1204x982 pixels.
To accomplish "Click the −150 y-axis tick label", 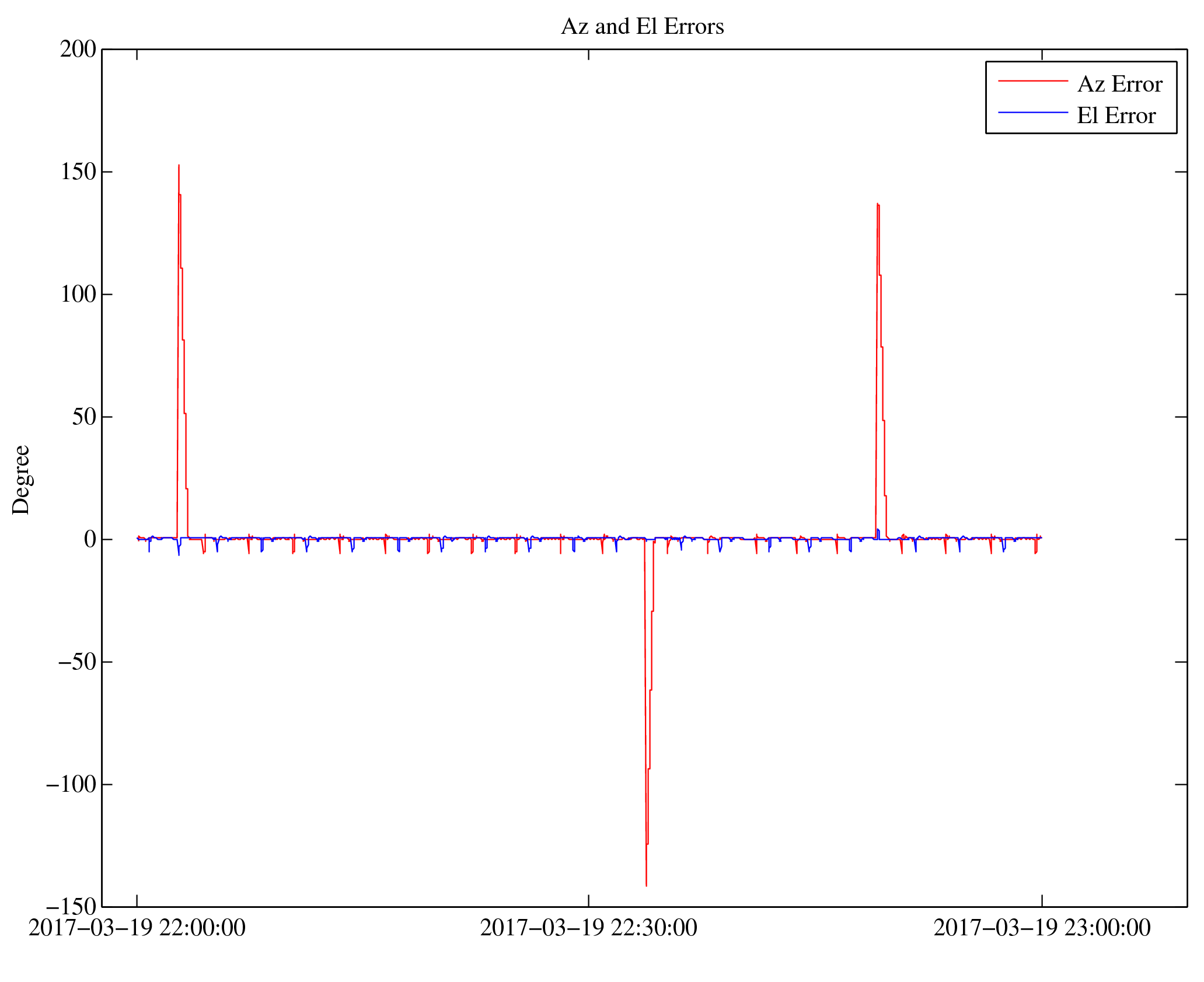I will coord(70,907).
